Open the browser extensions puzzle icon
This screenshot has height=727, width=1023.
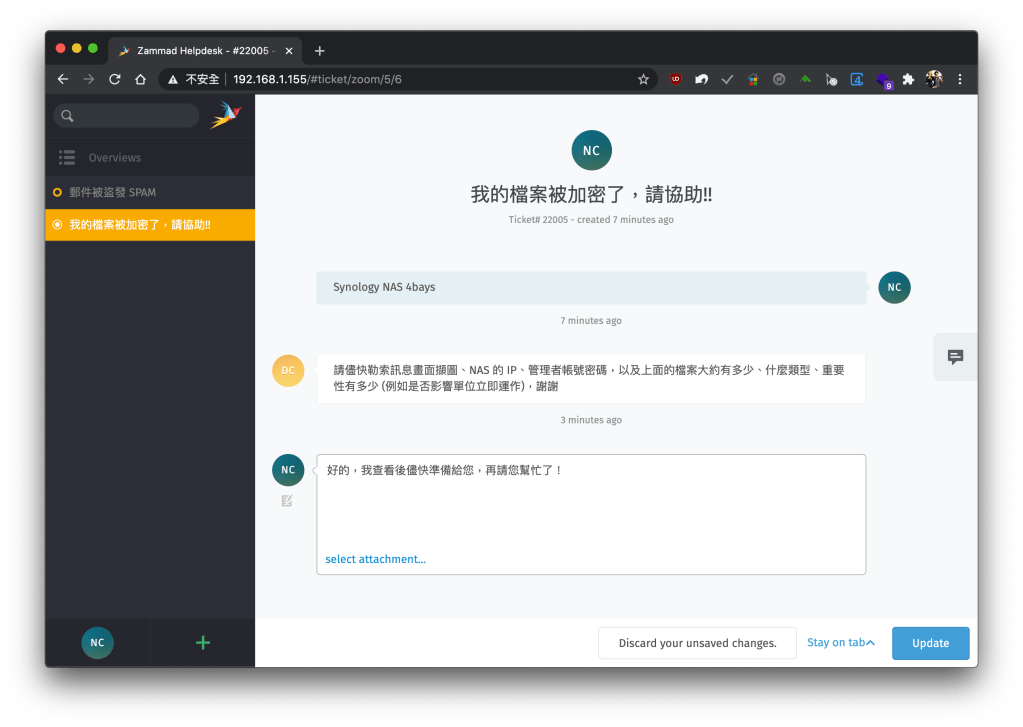908,79
